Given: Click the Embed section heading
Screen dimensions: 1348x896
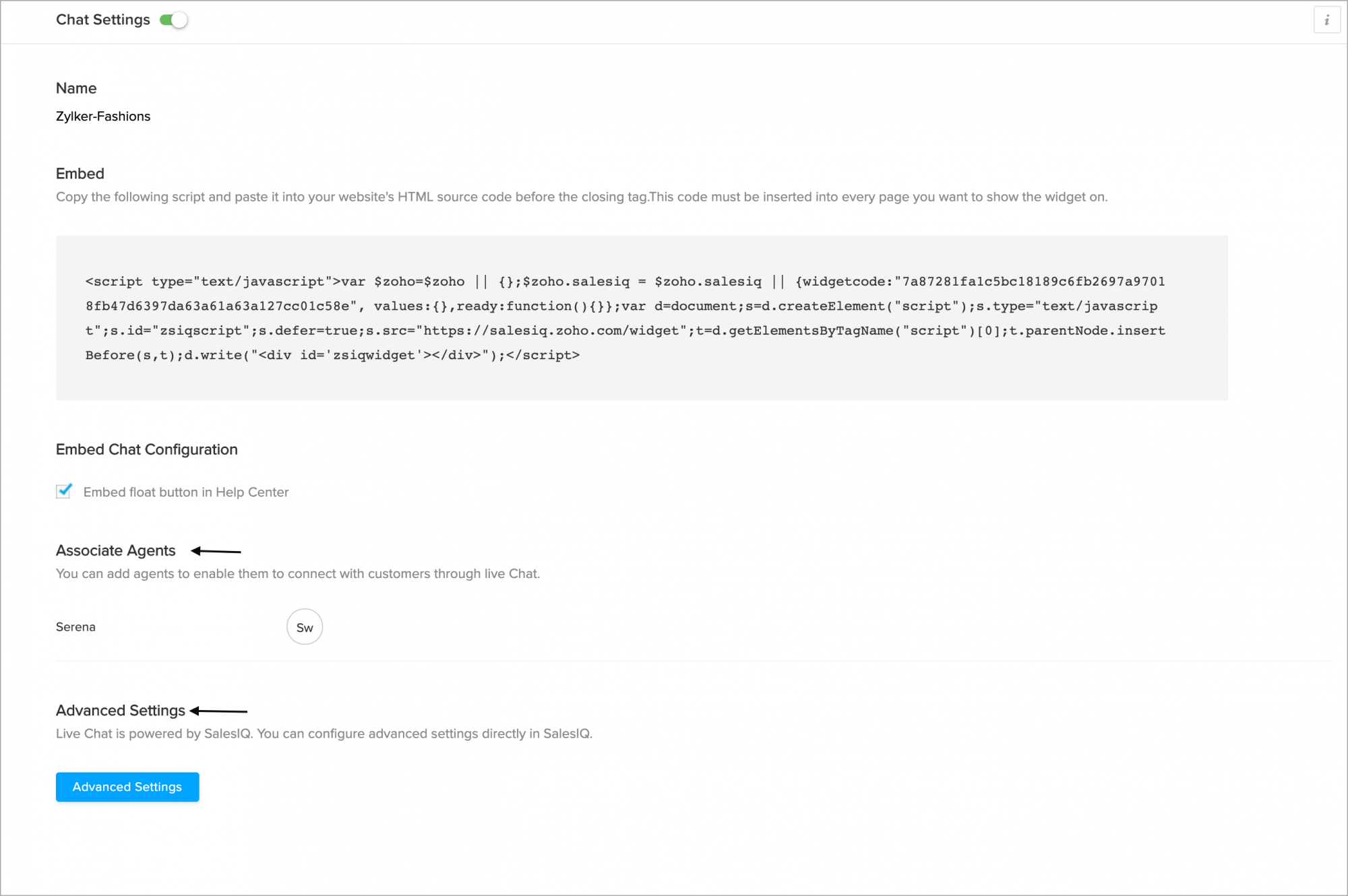Looking at the screenshot, I should 80,173.
